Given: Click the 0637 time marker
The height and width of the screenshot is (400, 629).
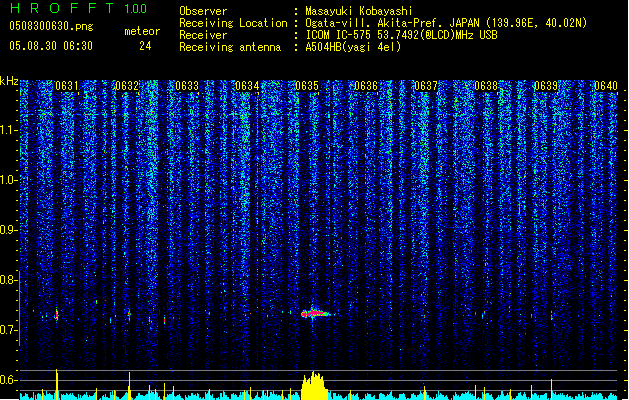Looking at the screenshot, I should click(426, 86).
